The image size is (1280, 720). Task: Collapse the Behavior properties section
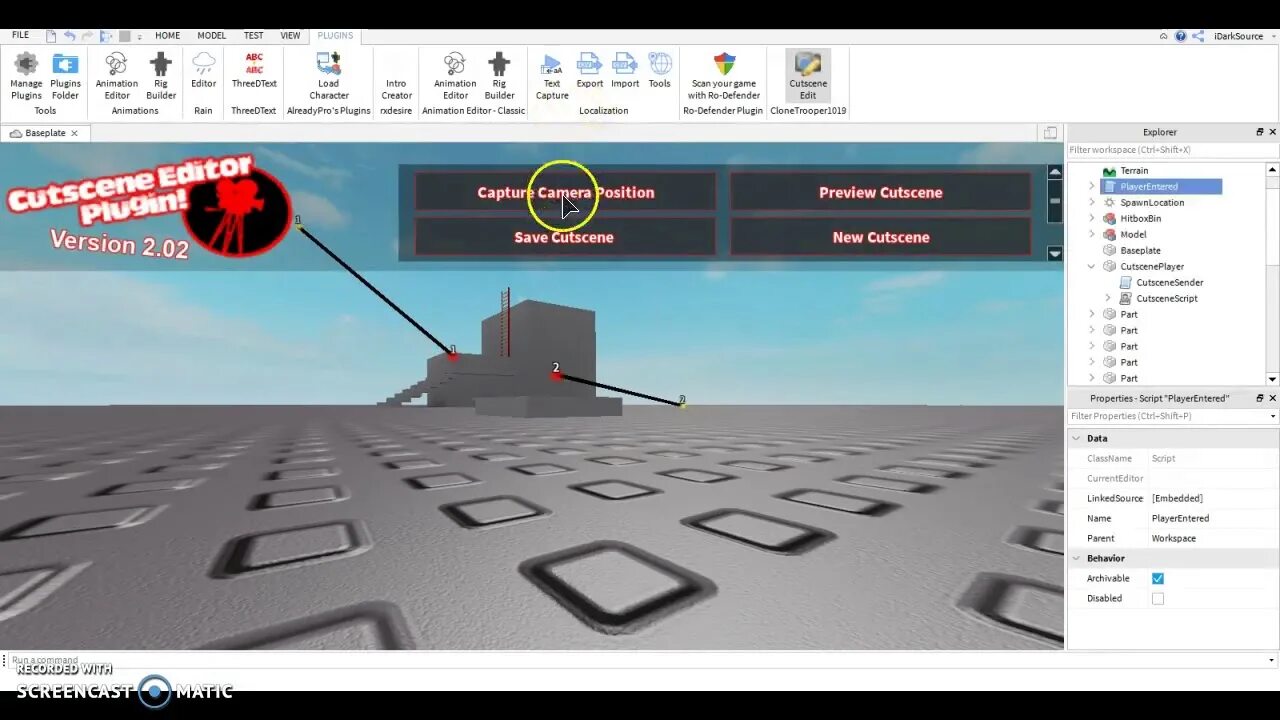coord(1077,558)
